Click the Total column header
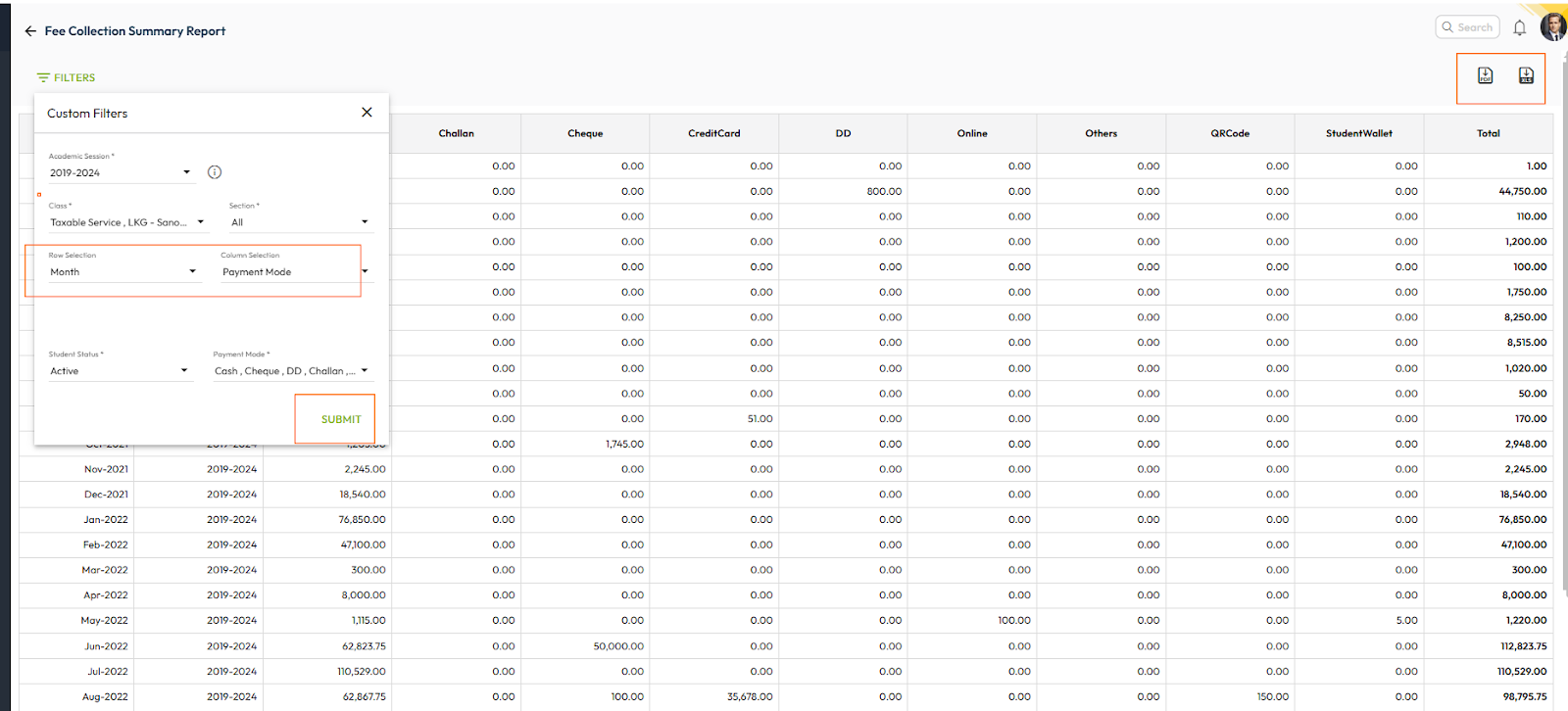 1488,133
